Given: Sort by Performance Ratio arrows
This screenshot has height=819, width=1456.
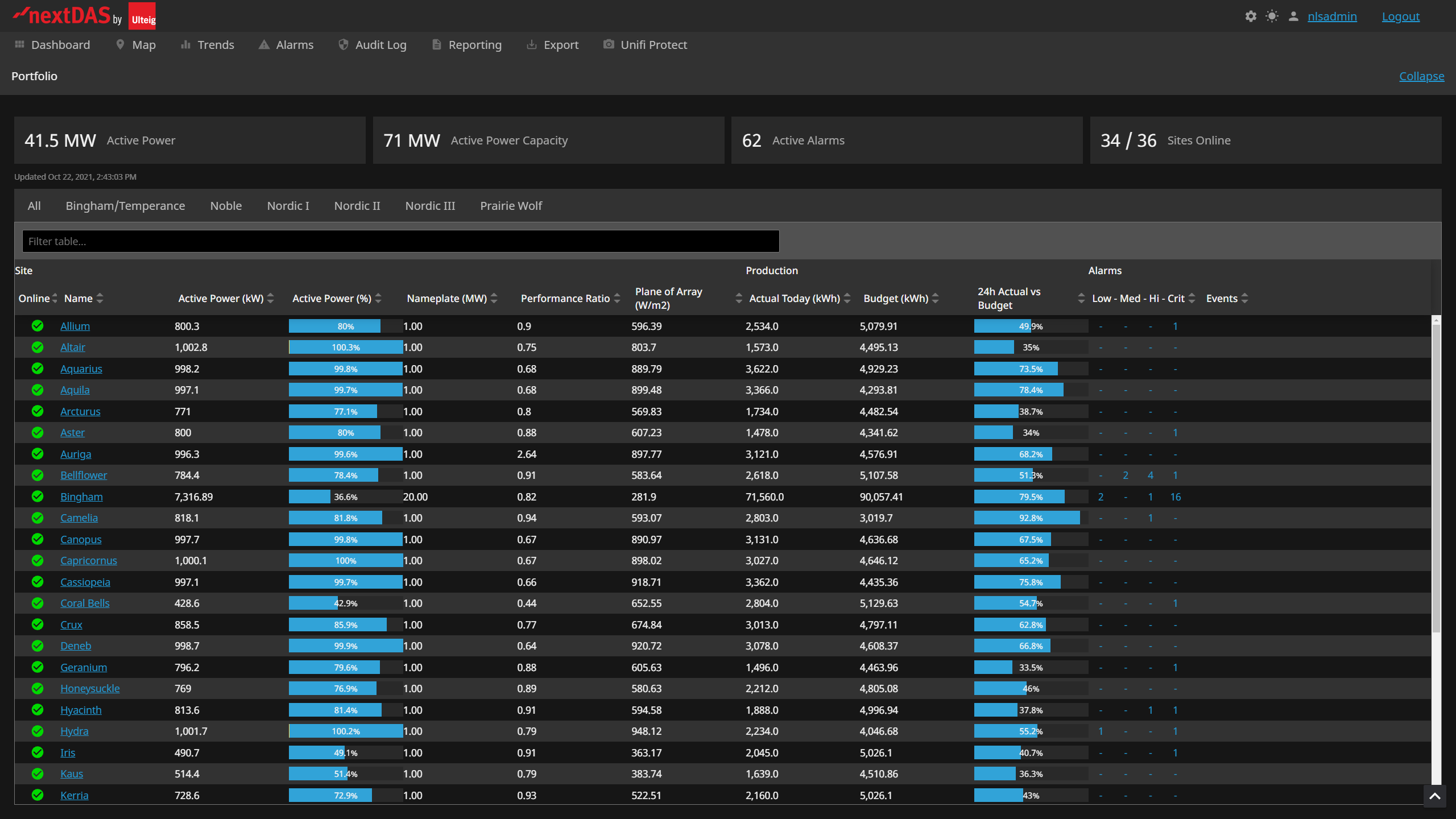Looking at the screenshot, I should click(x=617, y=298).
